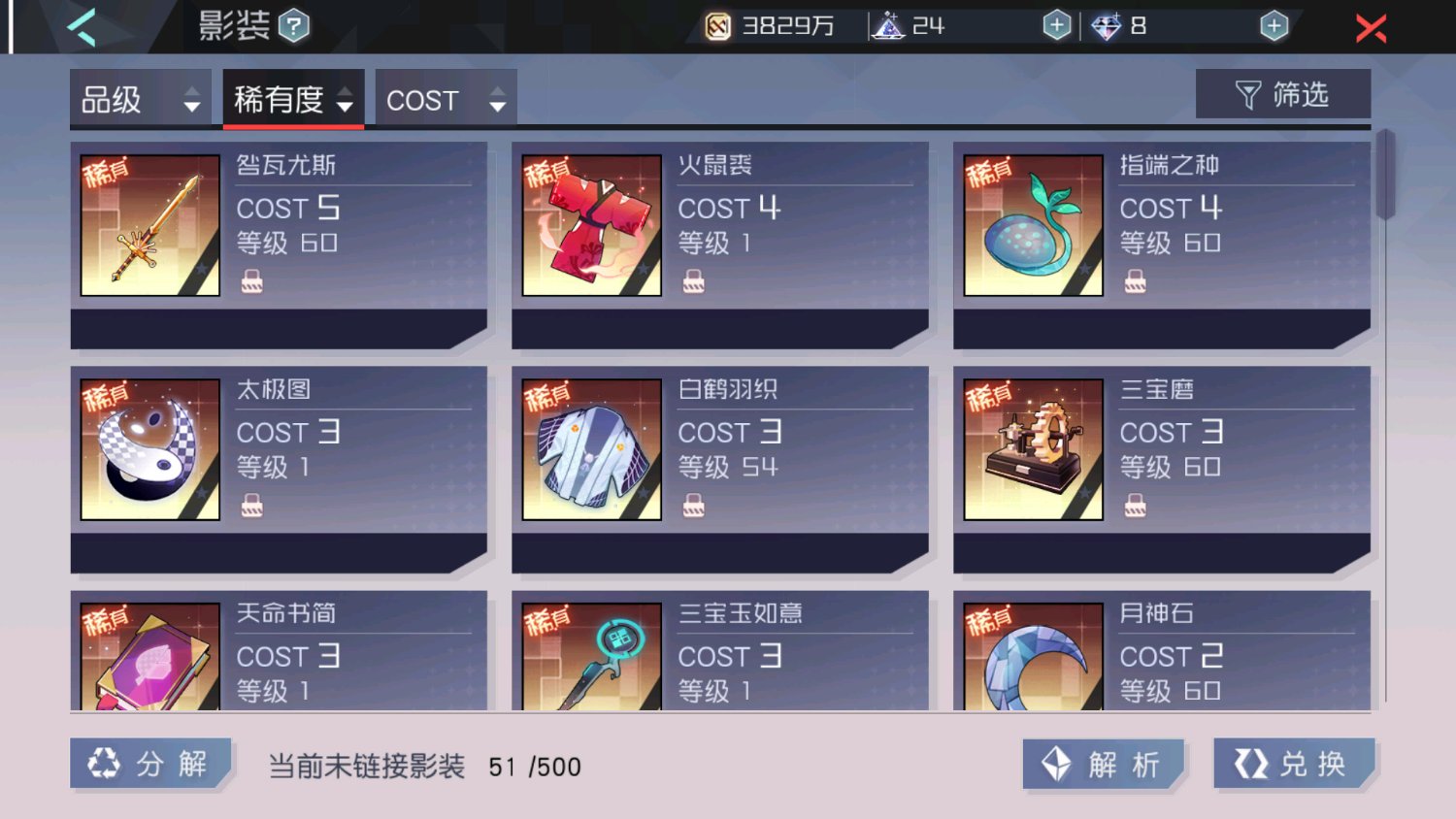
Task: Open the 分解 decompose function
Action: (x=150, y=764)
